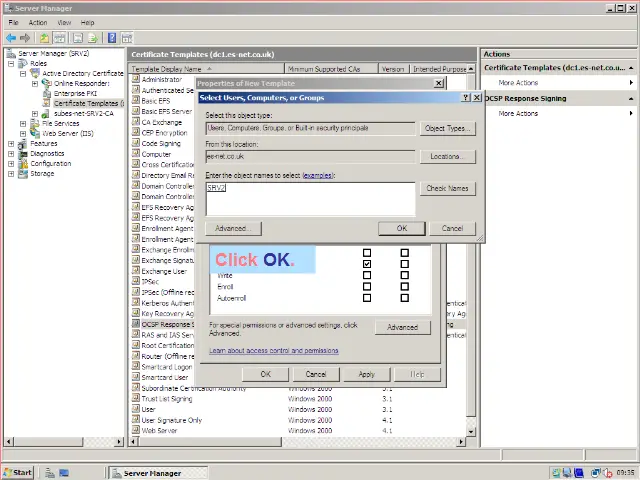This screenshot has width=640, height=480.
Task: Select the Web Server (IIS) role node
Action: tap(67, 133)
